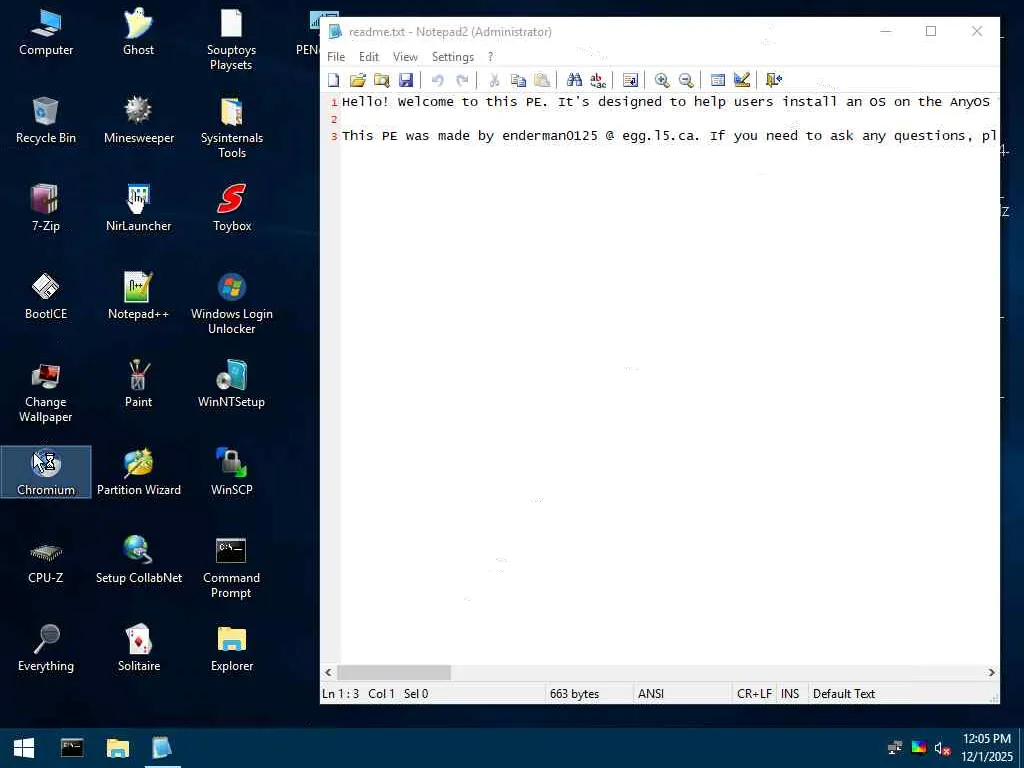Viewport: 1024px width, 768px height.
Task: Click the Exit icon in the Notepad2 toolbar
Action: 774,80
